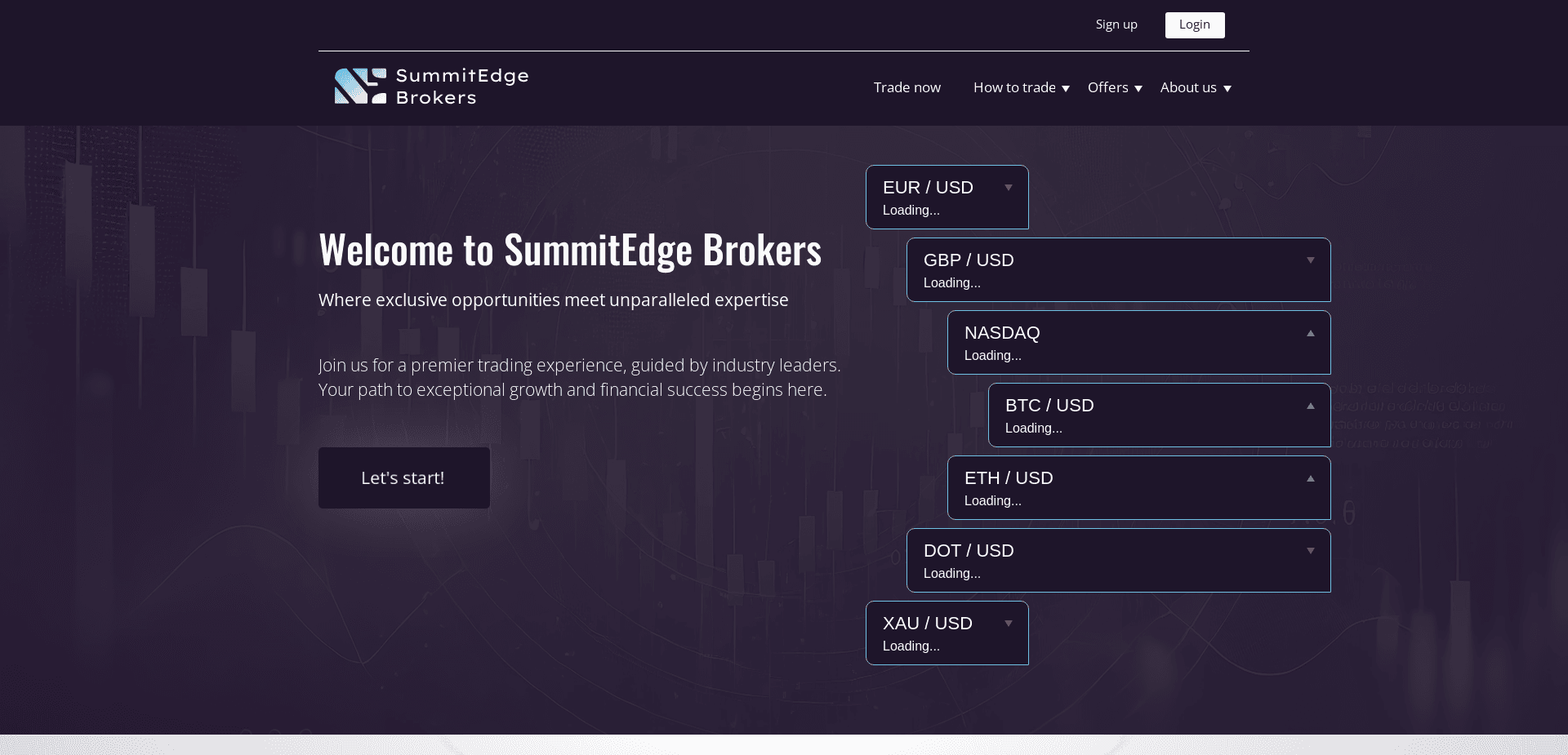Collapse the NASDAQ ticker panel
This screenshot has width=1568, height=755.
tap(1310, 332)
